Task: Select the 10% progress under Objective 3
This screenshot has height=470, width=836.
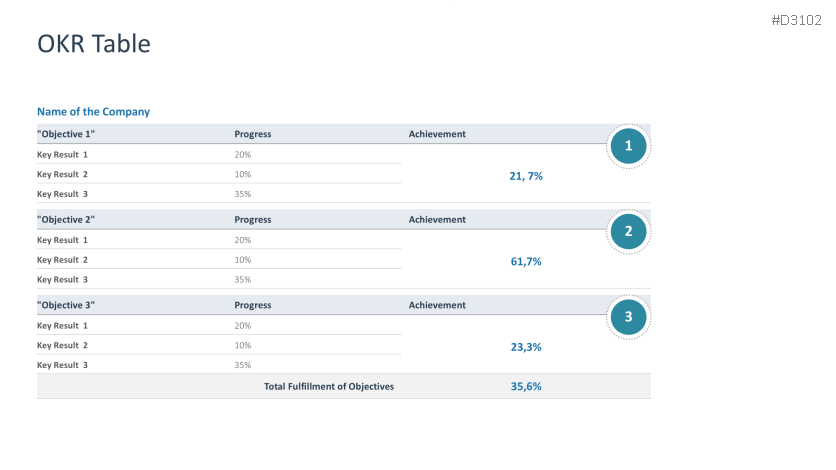Action: 243,345
